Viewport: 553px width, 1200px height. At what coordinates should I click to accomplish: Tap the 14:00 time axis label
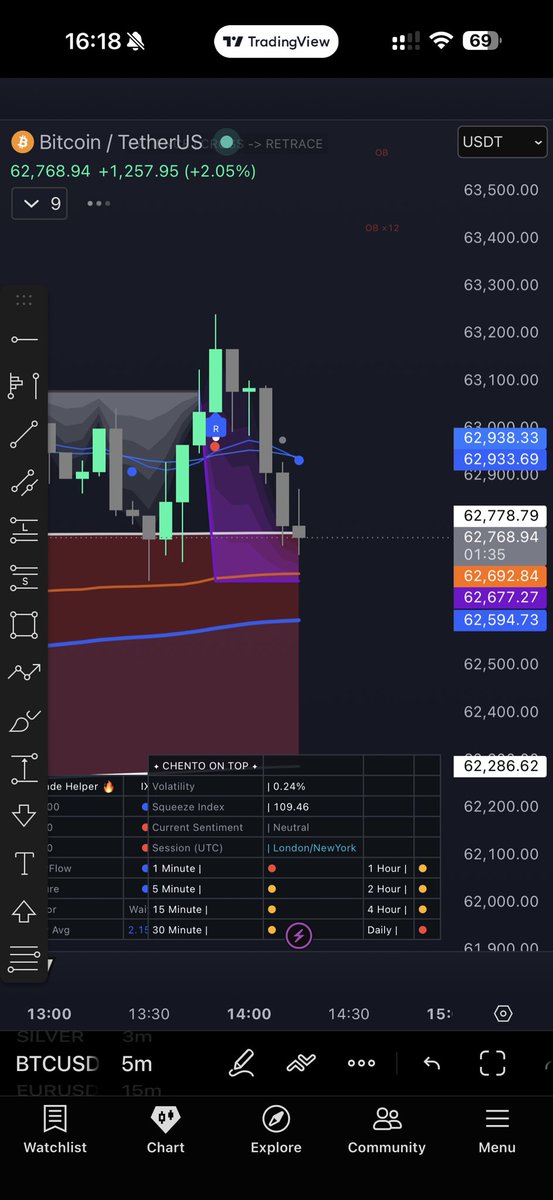point(249,1013)
